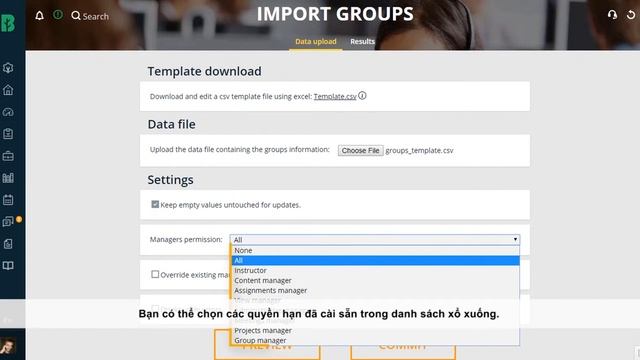Toggle Override existing managers checkbox
Viewport: 640px width, 360px height.
[155, 274]
